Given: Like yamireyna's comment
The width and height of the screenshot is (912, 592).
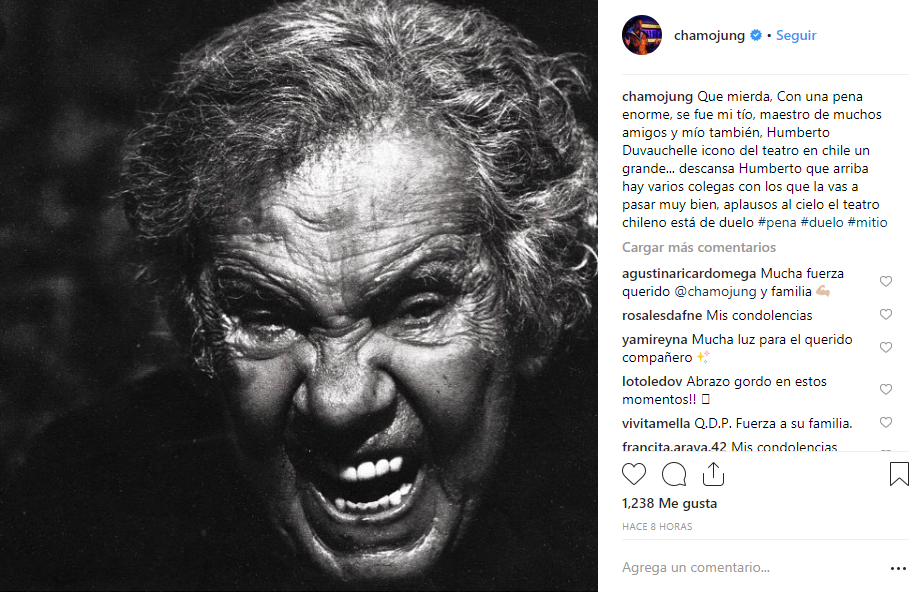Looking at the screenshot, I should (x=885, y=348).
